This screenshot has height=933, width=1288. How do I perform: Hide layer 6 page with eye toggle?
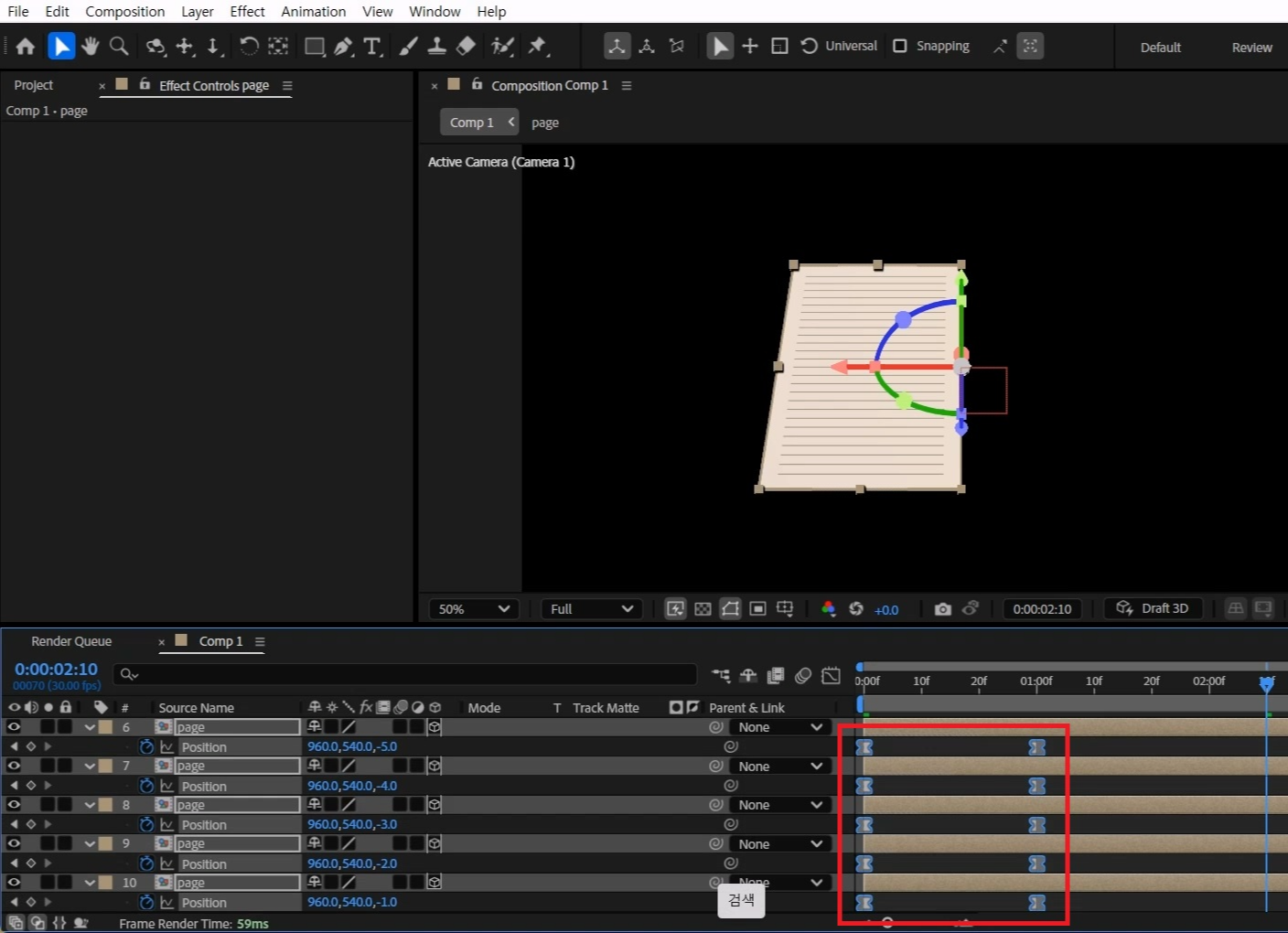coord(14,726)
